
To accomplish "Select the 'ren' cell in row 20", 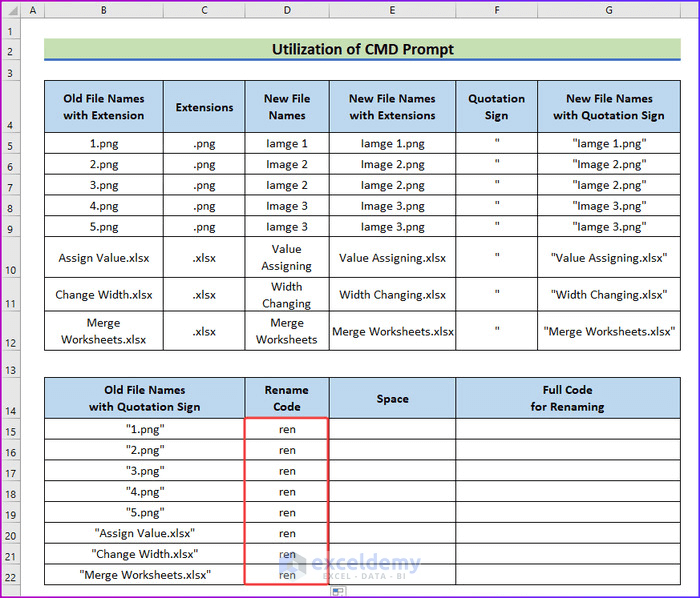I will point(287,533).
